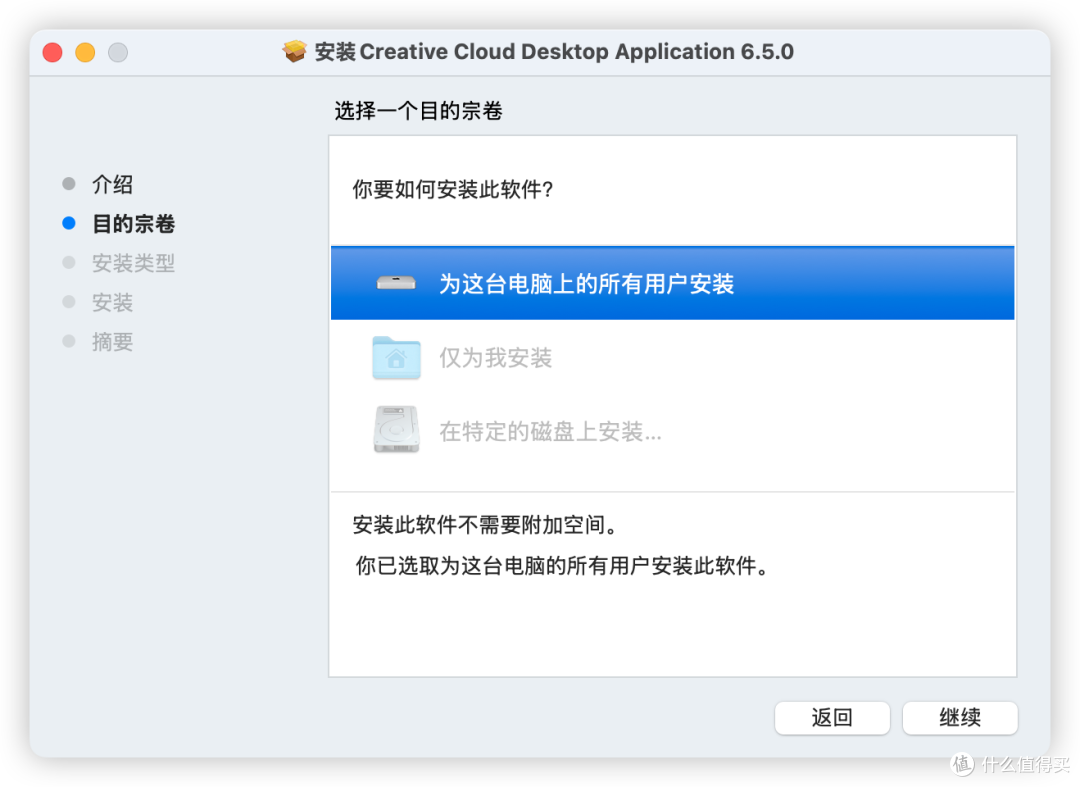1080x787 pixels.
Task: Click the hard disk drive icon
Action: point(396,430)
